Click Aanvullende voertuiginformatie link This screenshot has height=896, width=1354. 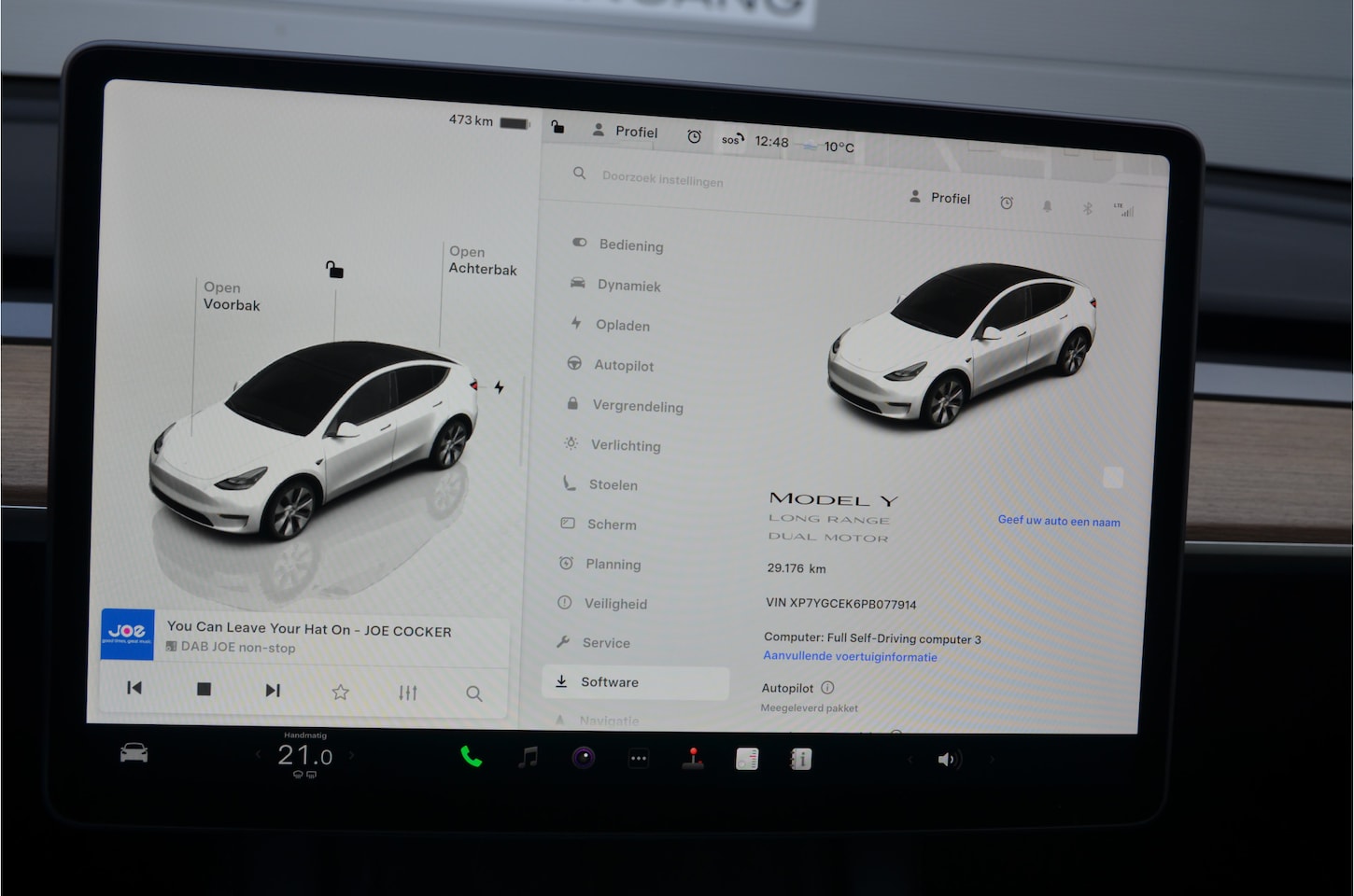850,656
